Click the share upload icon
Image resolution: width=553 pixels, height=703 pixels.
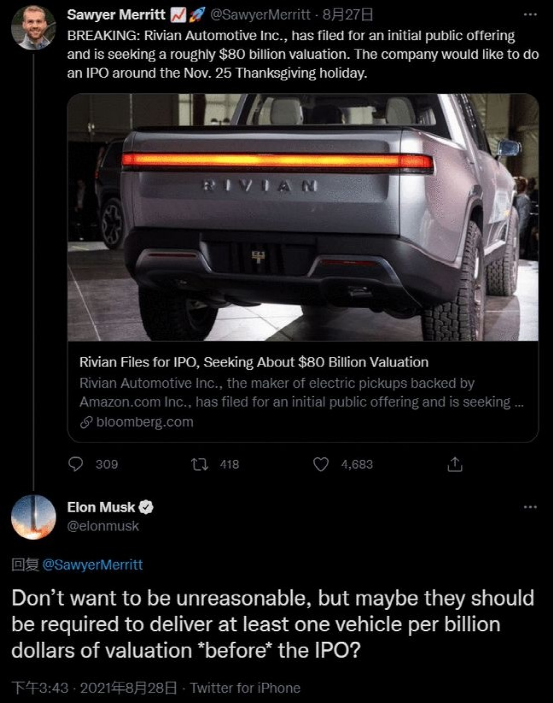454,464
